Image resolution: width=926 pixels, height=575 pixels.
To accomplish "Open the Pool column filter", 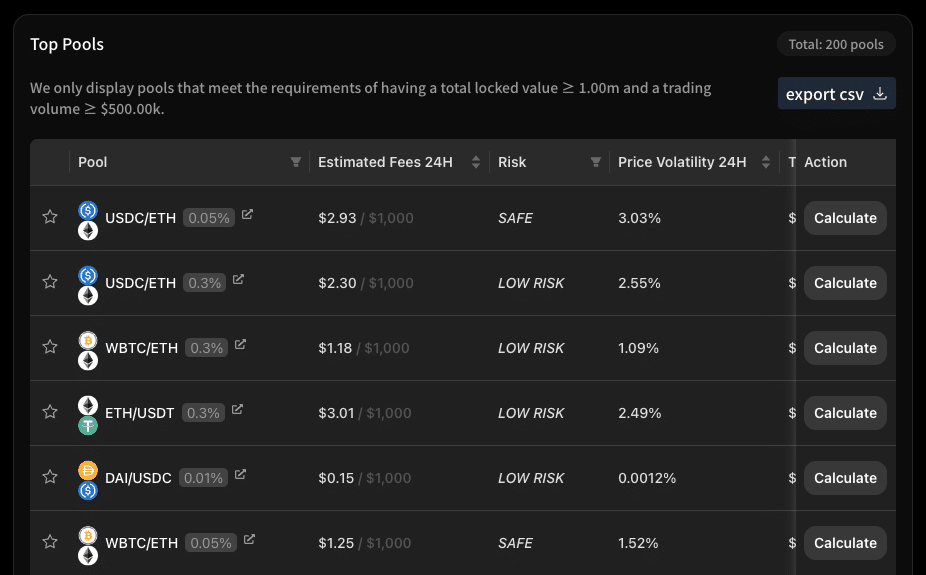I will (x=296, y=162).
